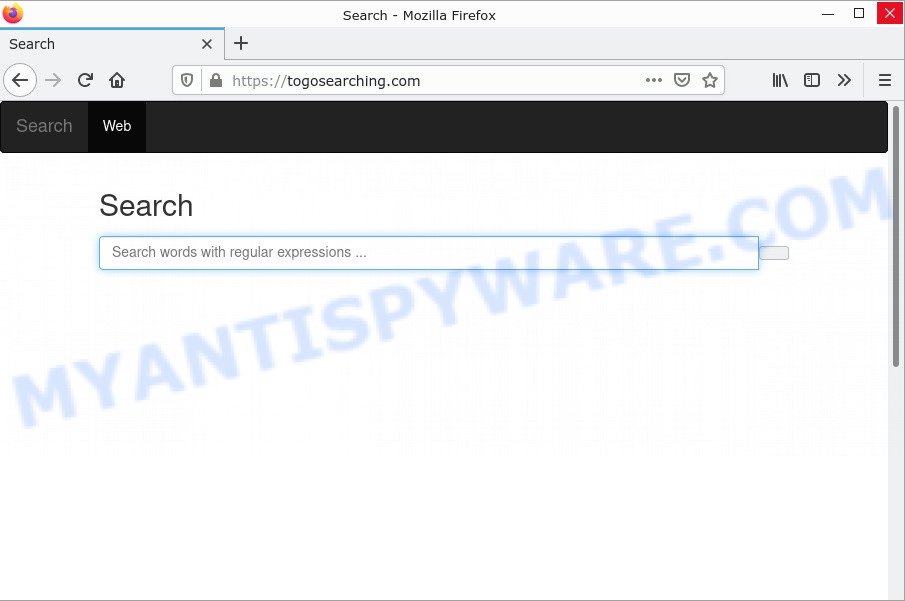Close the Firefox window
This screenshot has height=601, width=905.
[x=890, y=13]
